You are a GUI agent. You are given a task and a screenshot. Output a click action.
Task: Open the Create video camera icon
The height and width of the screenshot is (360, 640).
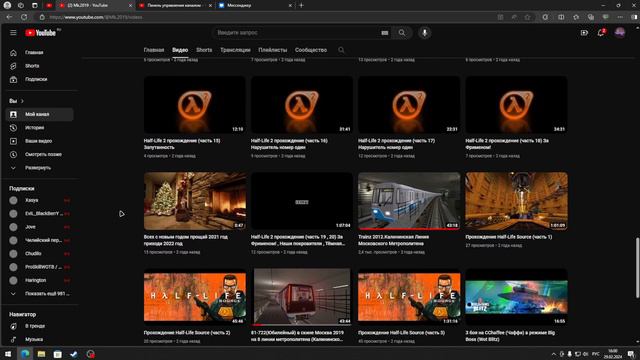click(x=584, y=33)
